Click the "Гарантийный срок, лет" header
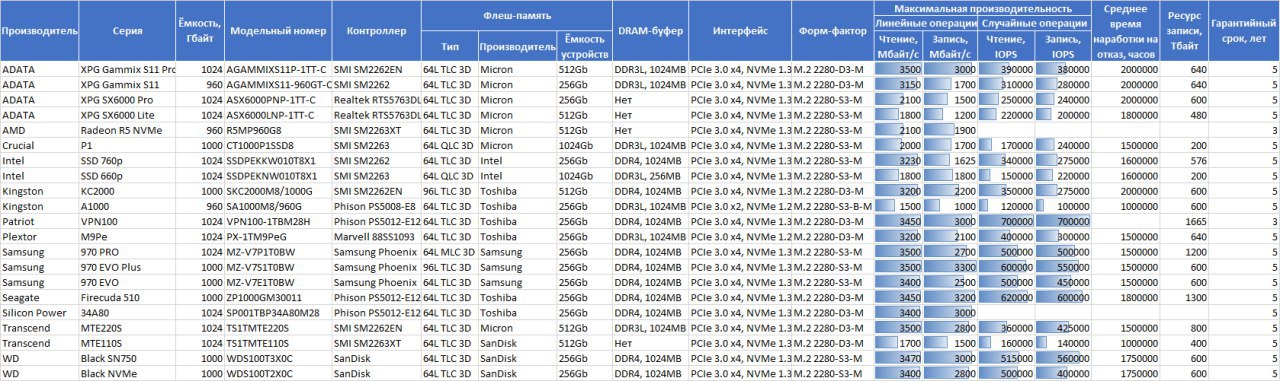Image resolution: width=1280 pixels, height=381 pixels. 1244,31
